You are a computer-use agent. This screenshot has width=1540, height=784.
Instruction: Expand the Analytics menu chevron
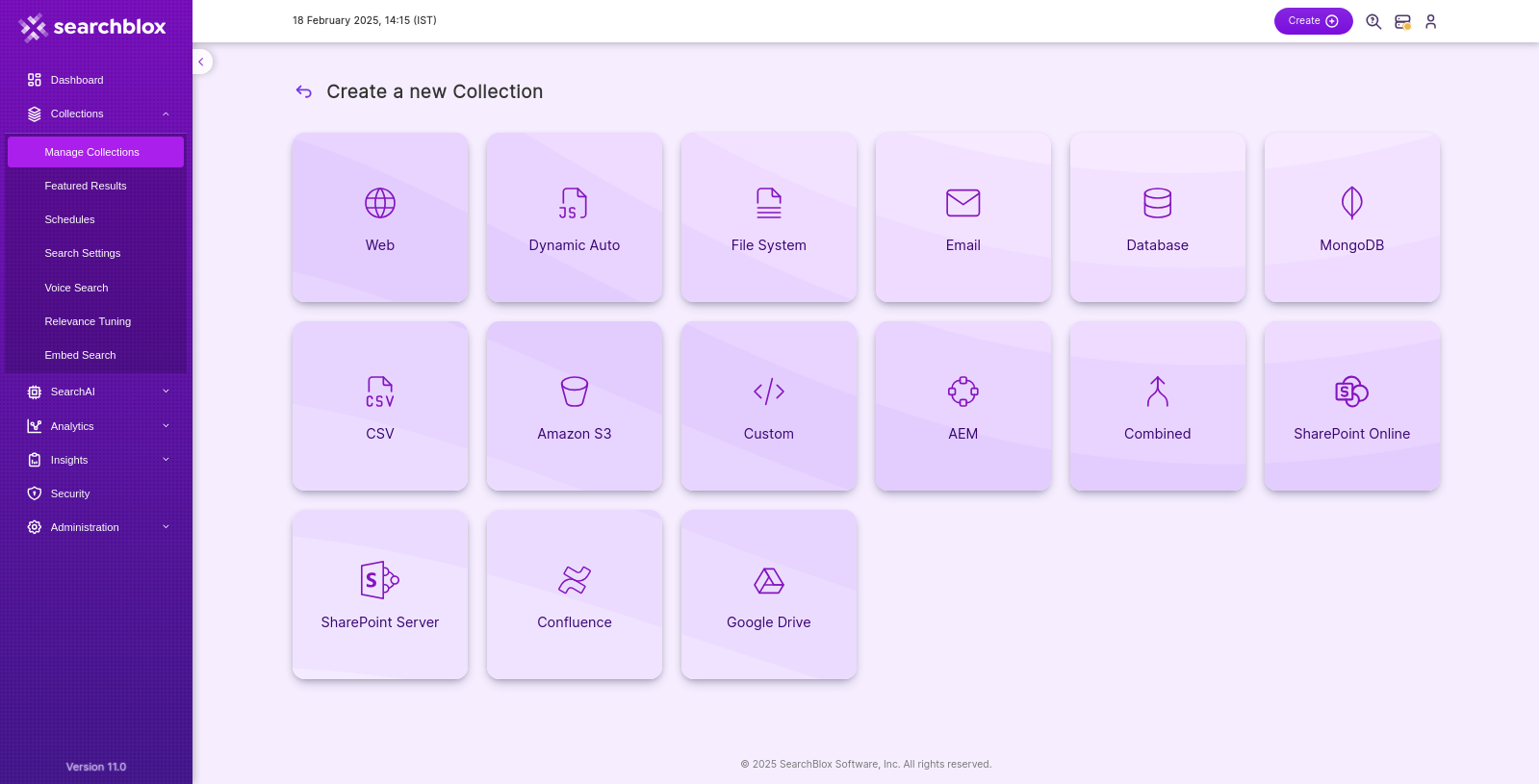166,426
